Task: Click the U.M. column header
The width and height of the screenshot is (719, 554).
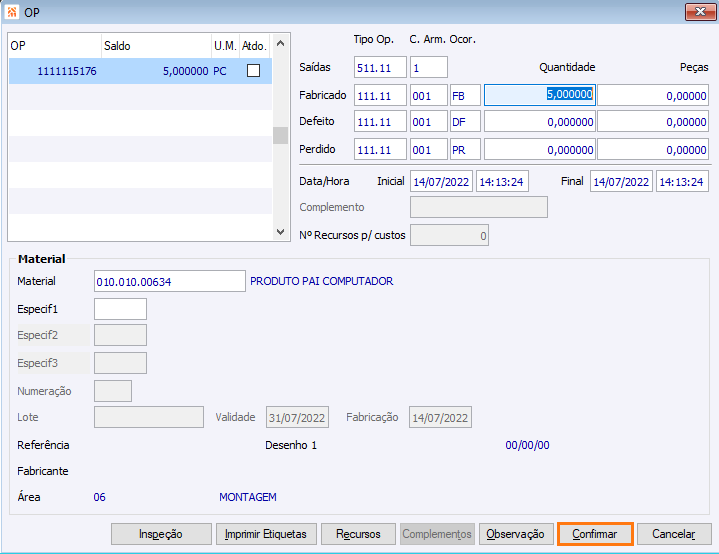Action: pos(225,46)
